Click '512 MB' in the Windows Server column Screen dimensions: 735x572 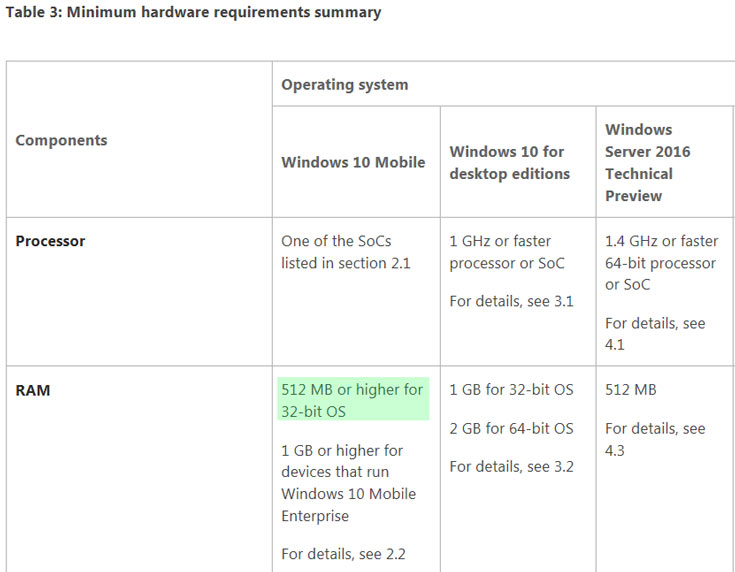click(630, 390)
